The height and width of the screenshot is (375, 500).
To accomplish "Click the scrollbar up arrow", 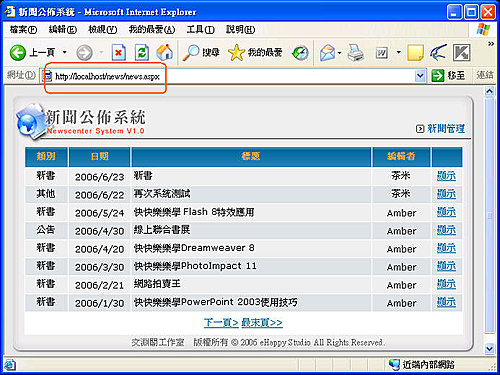I will pos(489,91).
